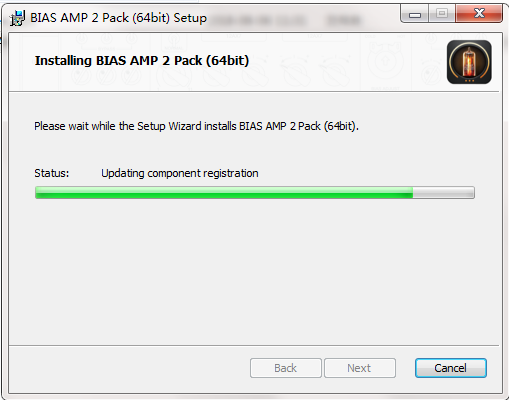Image resolution: width=509 pixels, height=400 pixels.
Task: Click the empty gray area beneath the progress bar
Action: (x=254, y=270)
